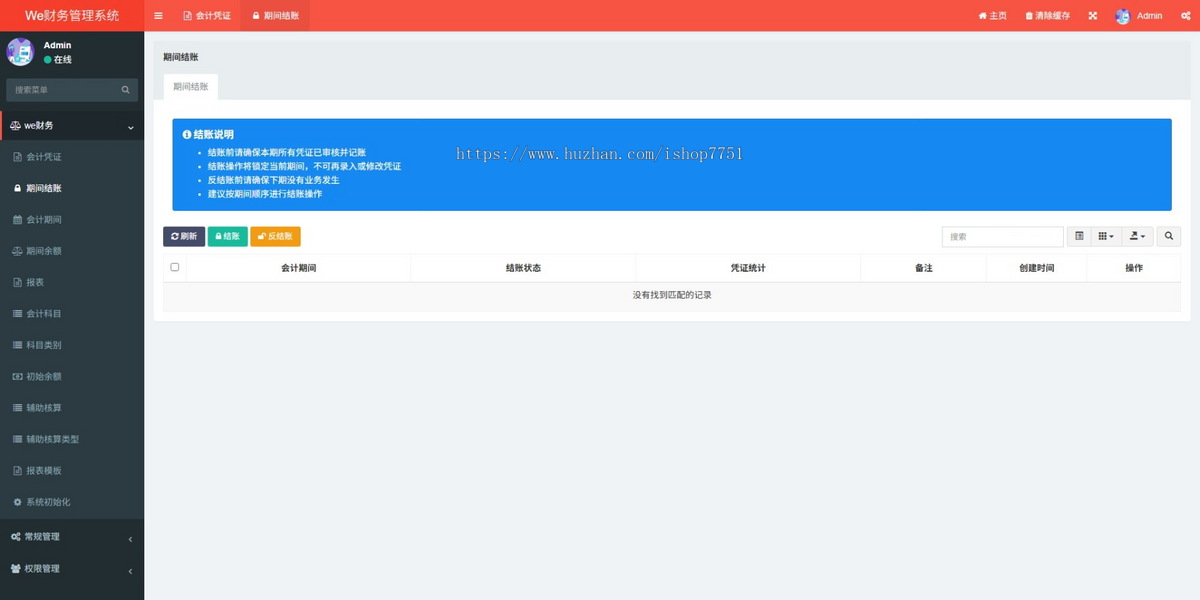Open 辅助核算 in the sidebar
This screenshot has width=1200, height=600.
pyautogui.click(x=72, y=408)
